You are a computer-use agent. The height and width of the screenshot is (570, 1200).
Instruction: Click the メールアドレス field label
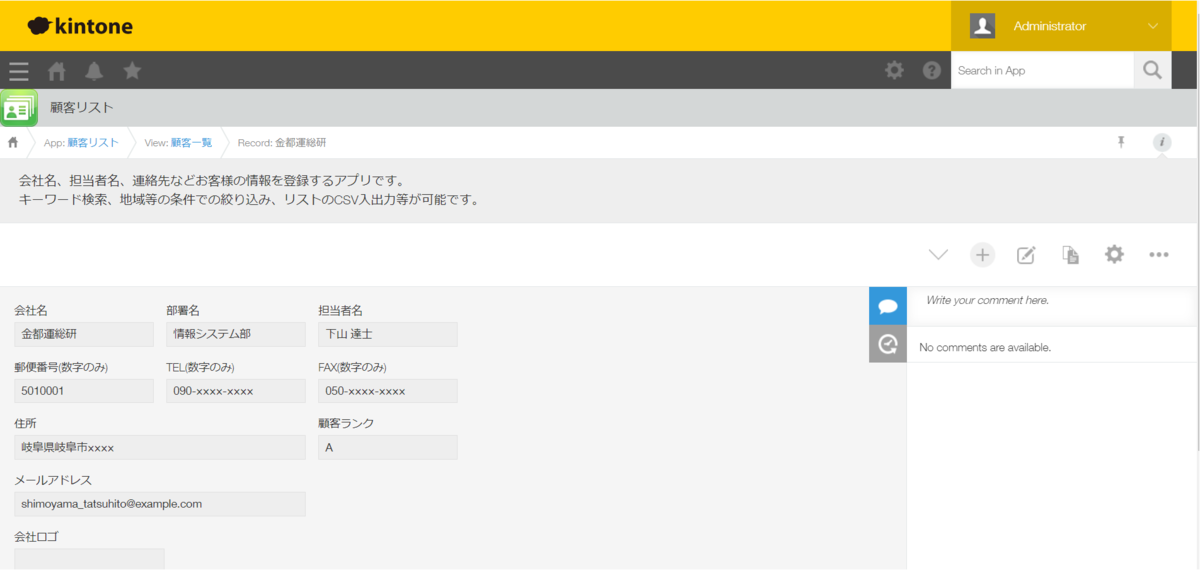(53, 480)
